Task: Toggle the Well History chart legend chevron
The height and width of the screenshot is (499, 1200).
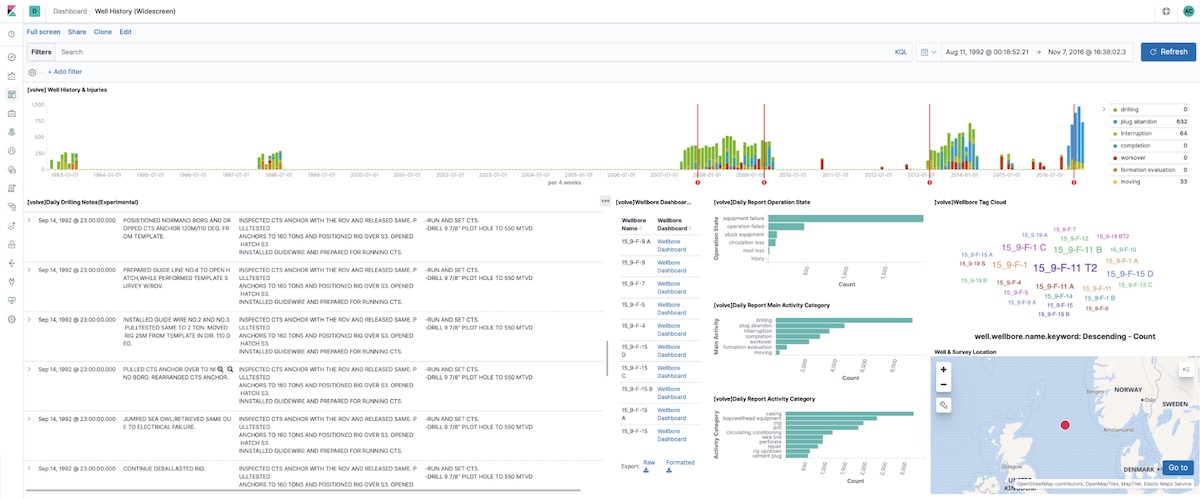Action: click(x=1104, y=108)
